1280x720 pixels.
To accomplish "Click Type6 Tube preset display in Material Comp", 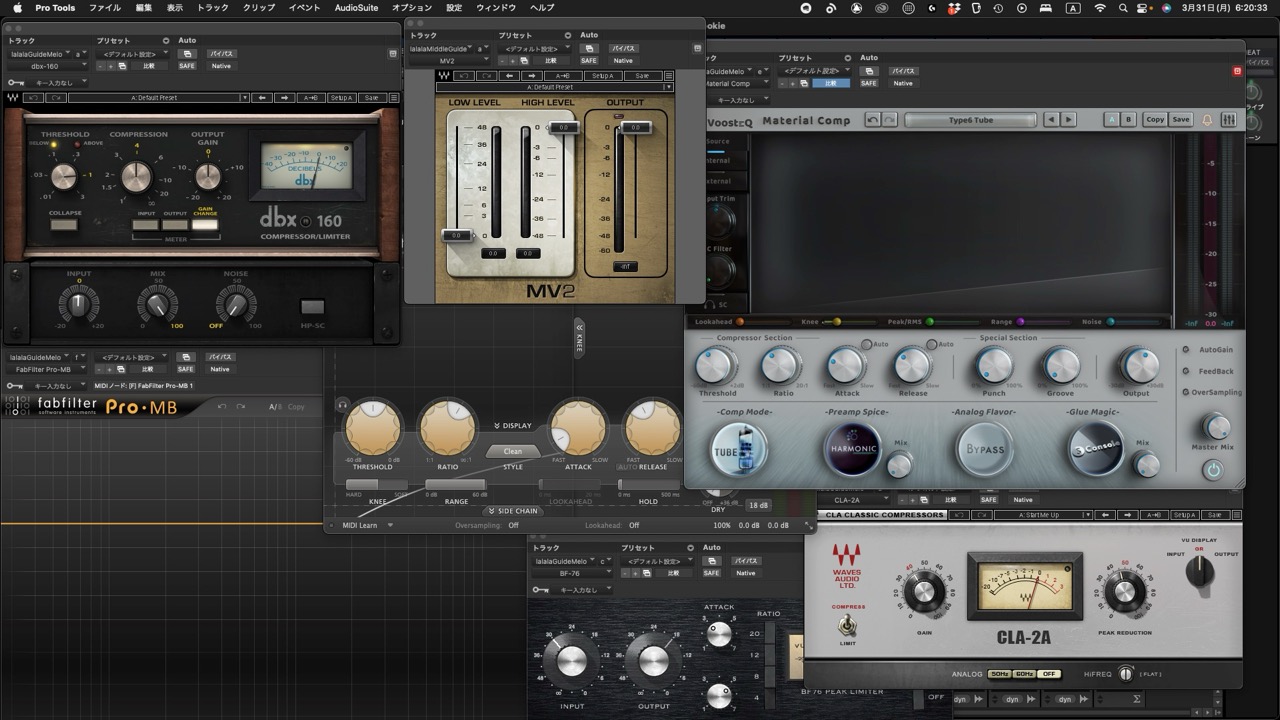I will coord(970,120).
